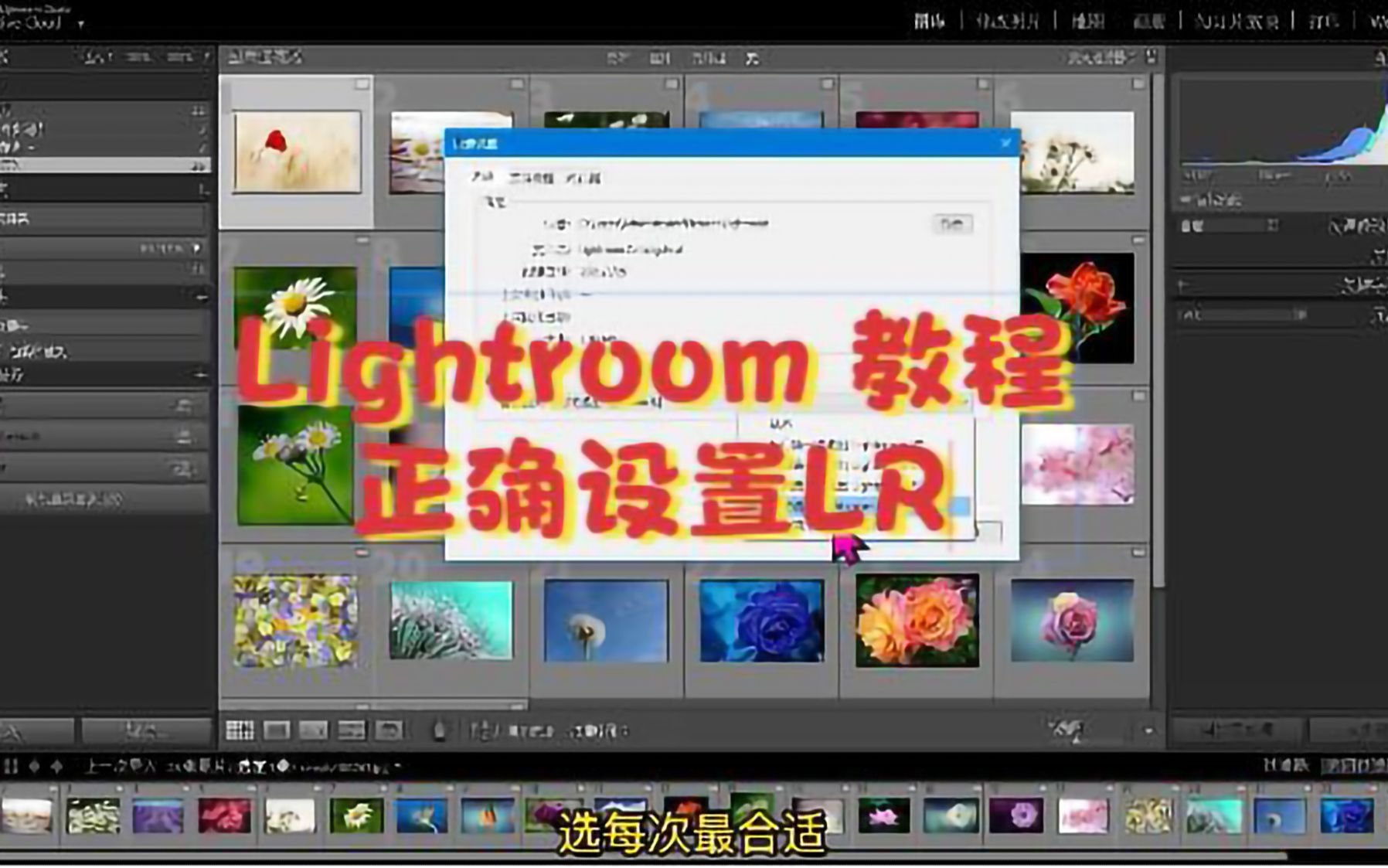This screenshot has width=1388, height=868.
Task: Switch to People view in toolbar
Action: (x=389, y=730)
